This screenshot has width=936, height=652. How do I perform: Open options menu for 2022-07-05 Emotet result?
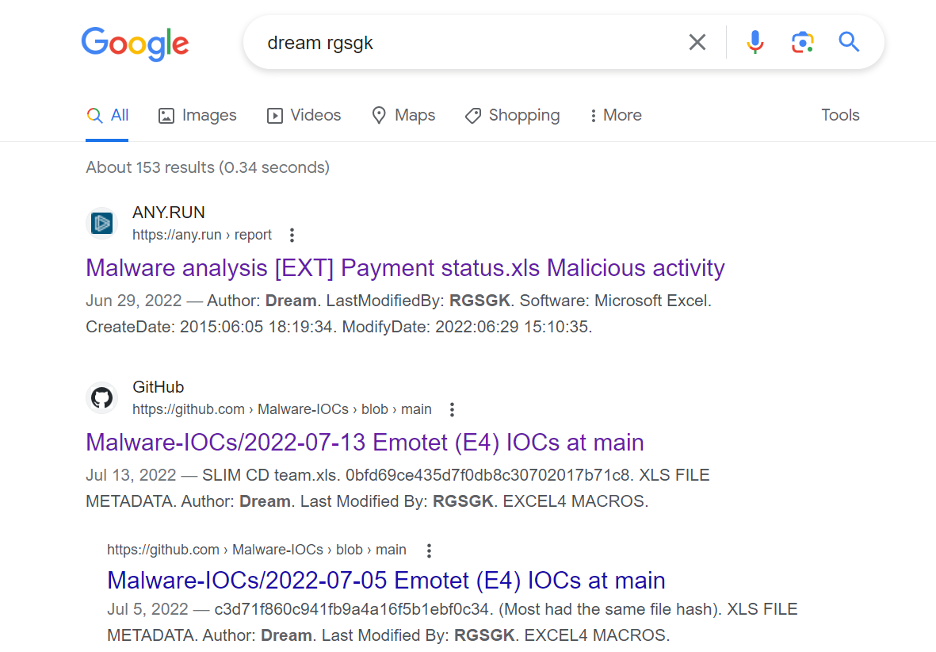[x=429, y=550]
